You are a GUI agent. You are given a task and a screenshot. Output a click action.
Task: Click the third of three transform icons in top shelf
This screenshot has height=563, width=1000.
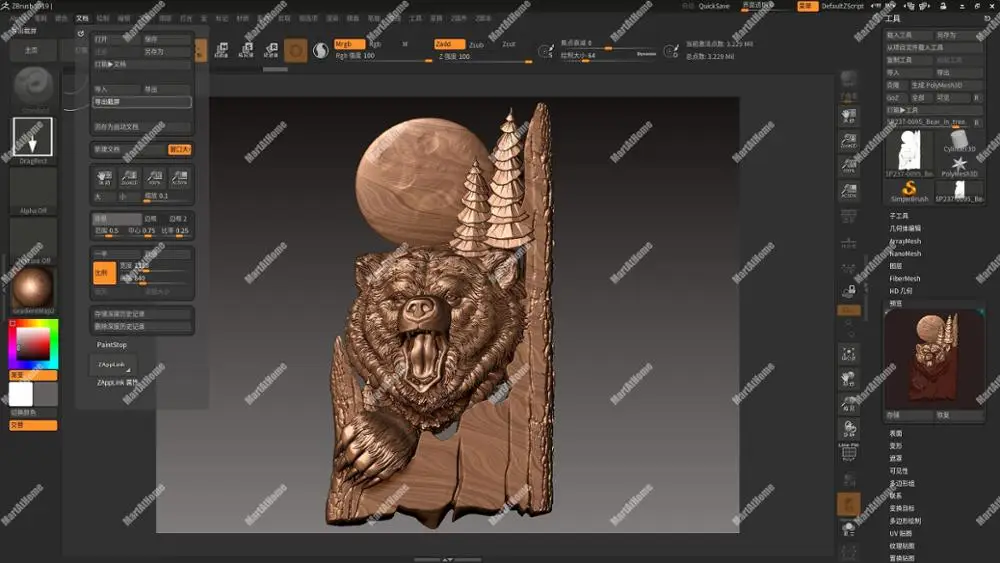(270, 50)
